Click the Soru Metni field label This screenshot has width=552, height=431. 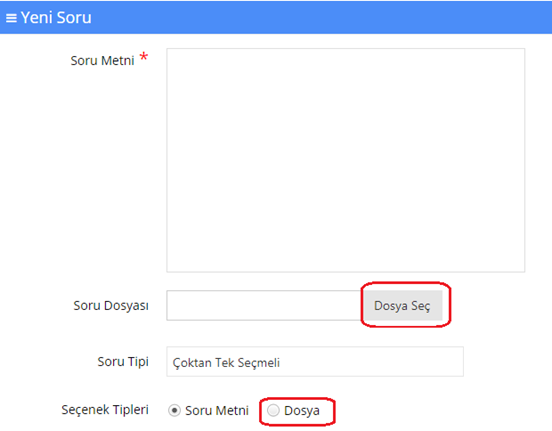point(102,61)
